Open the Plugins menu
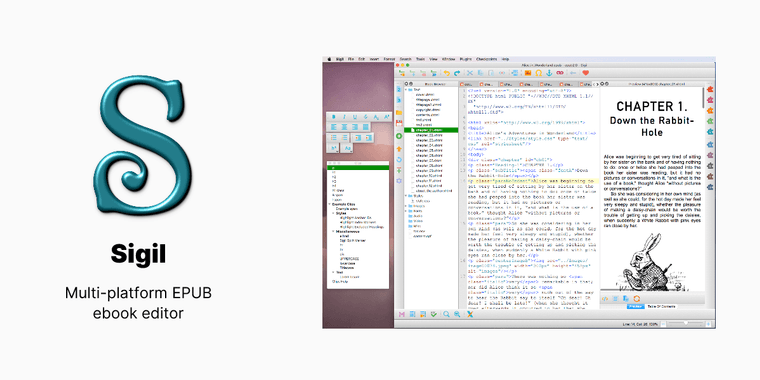 click(x=466, y=59)
